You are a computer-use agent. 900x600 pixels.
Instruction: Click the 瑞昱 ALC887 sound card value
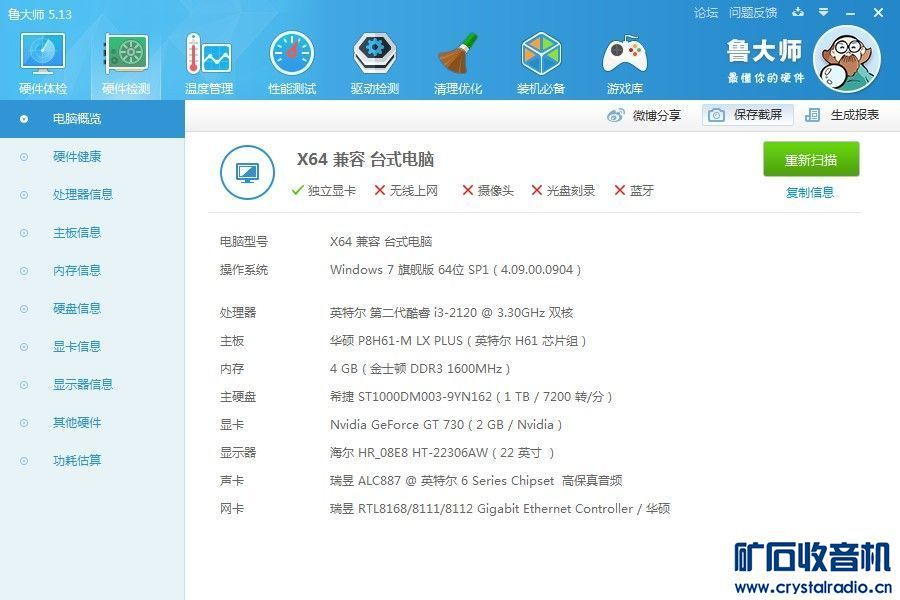(x=476, y=481)
